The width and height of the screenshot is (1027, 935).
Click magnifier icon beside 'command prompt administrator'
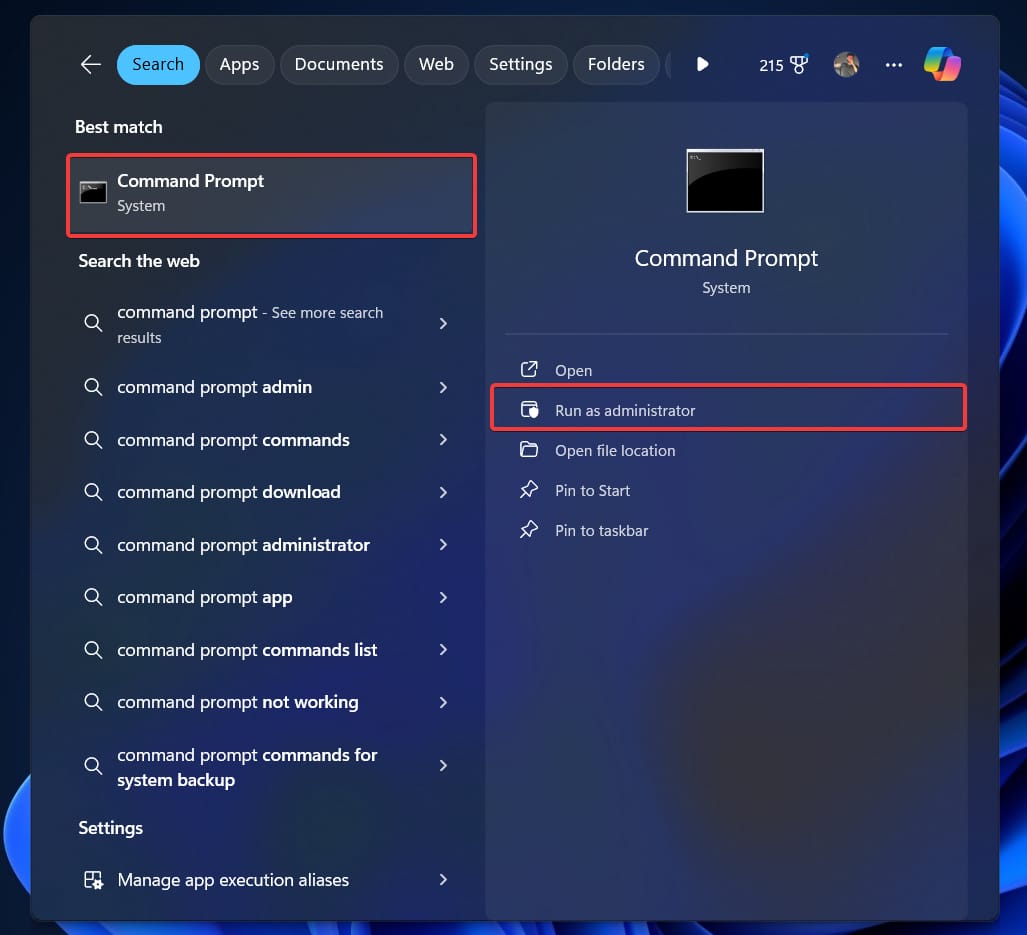93,545
